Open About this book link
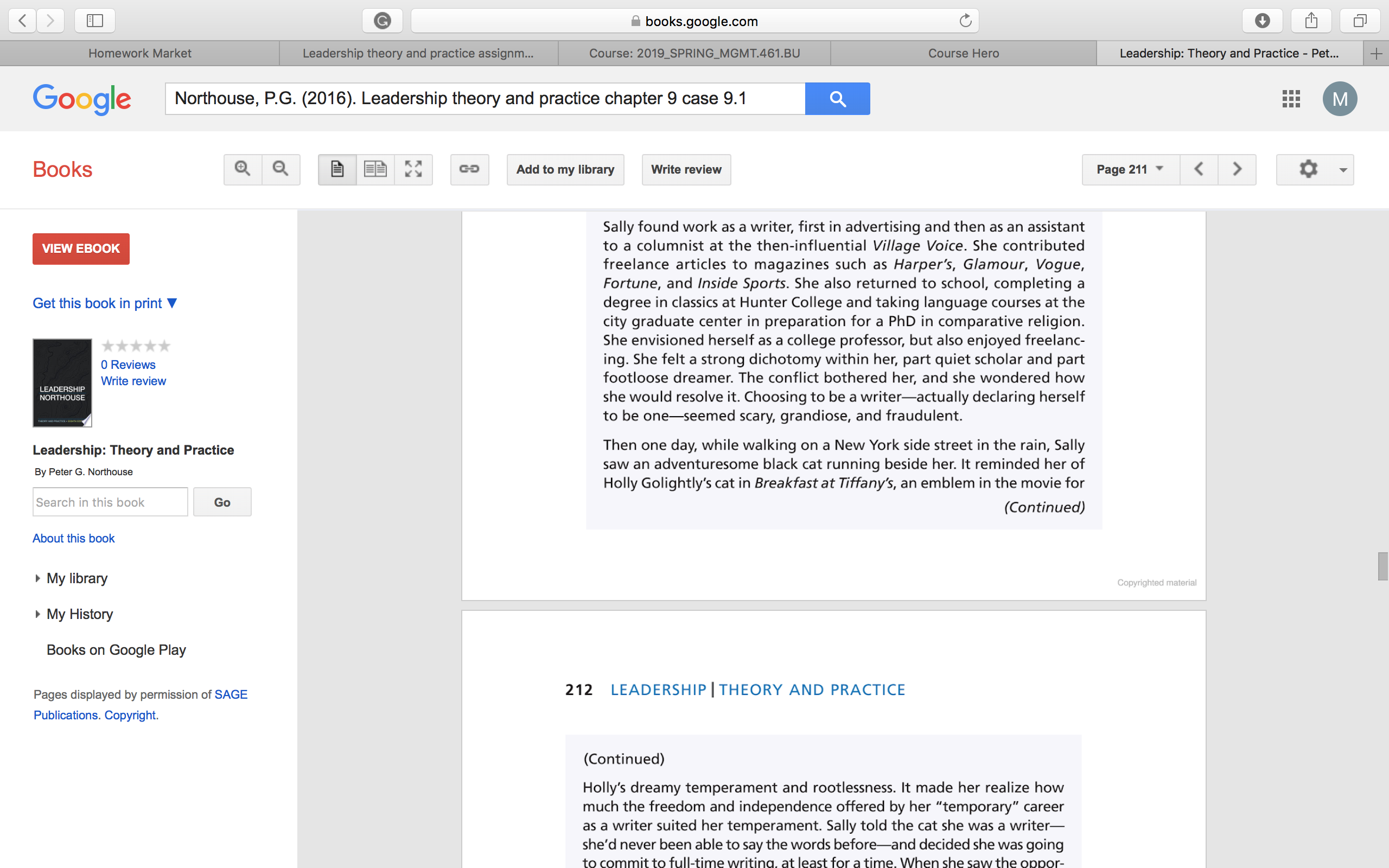This screenshot has height=868, width=1389. 73,539
